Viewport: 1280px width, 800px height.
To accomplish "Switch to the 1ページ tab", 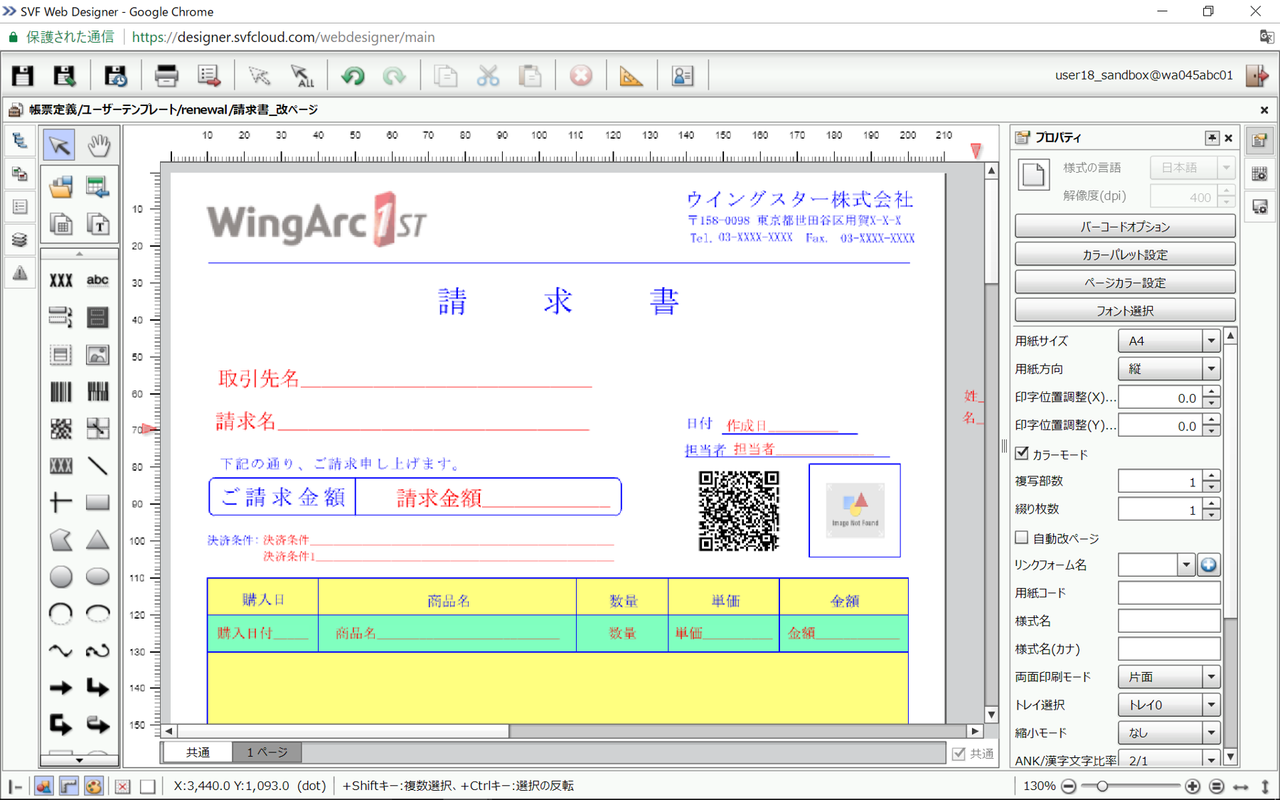I will (x=267, y=753).
